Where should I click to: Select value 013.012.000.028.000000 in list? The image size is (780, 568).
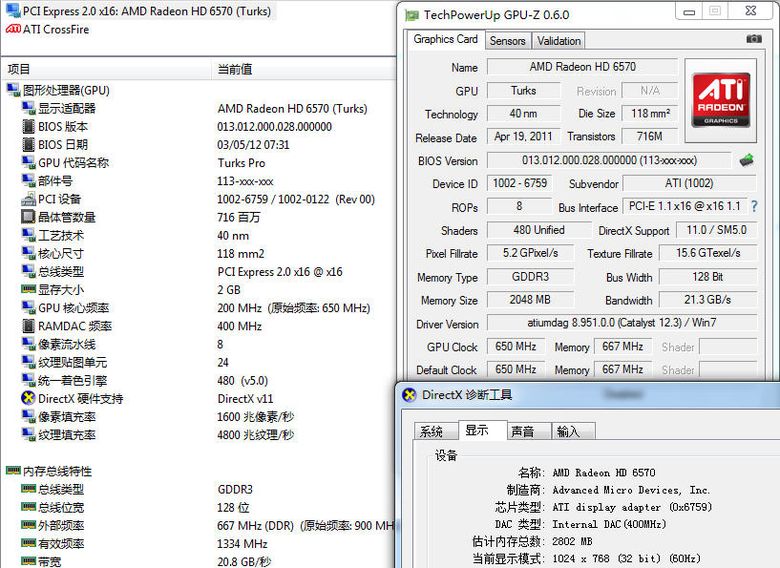(x=275, y=127)
